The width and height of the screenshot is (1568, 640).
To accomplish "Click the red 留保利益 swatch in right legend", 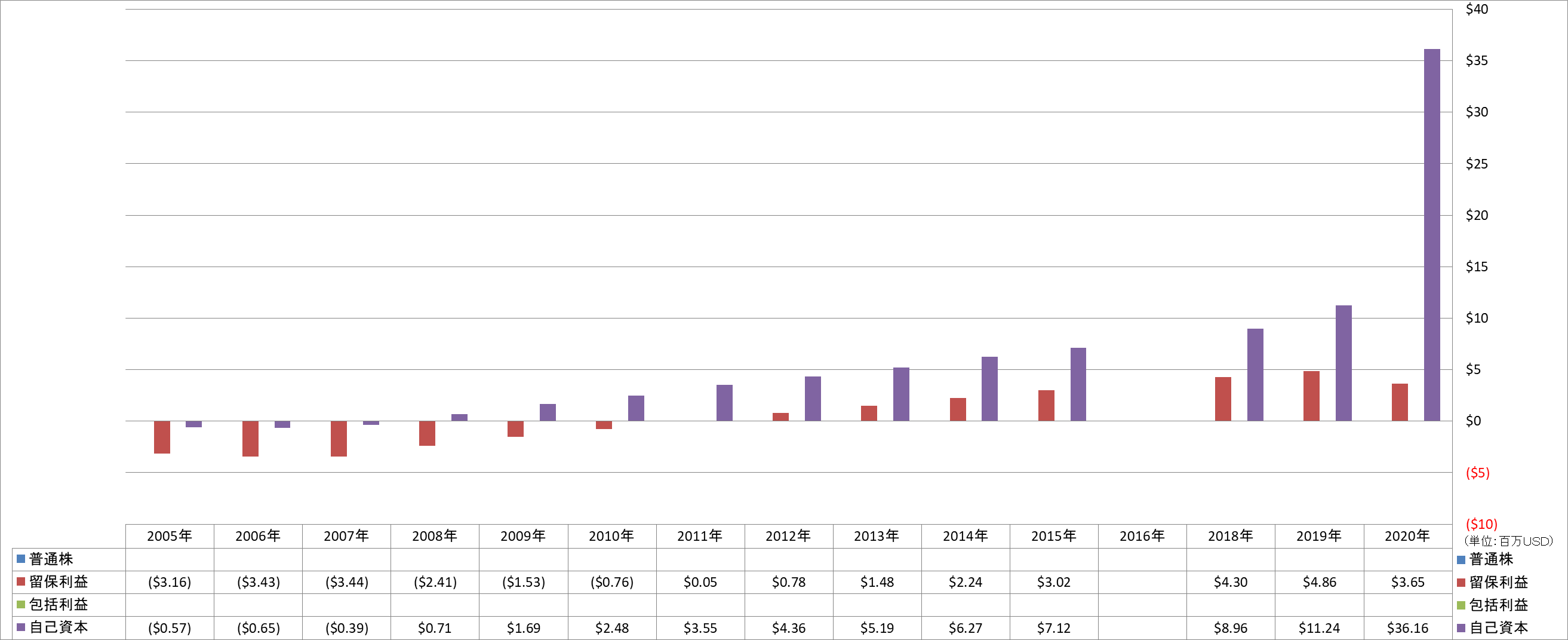I will (1461, 583).
